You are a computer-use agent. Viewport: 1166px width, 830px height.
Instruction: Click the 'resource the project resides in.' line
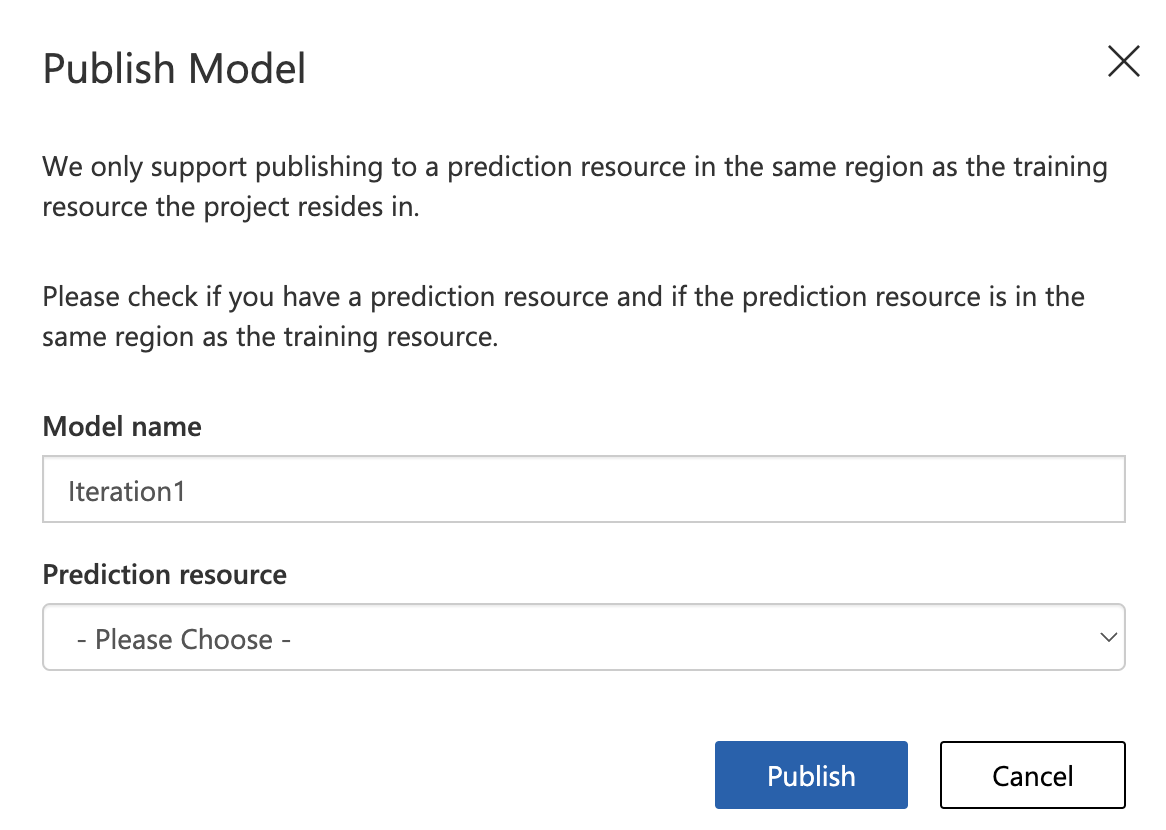pyautogui.click(x=230, y=207)
